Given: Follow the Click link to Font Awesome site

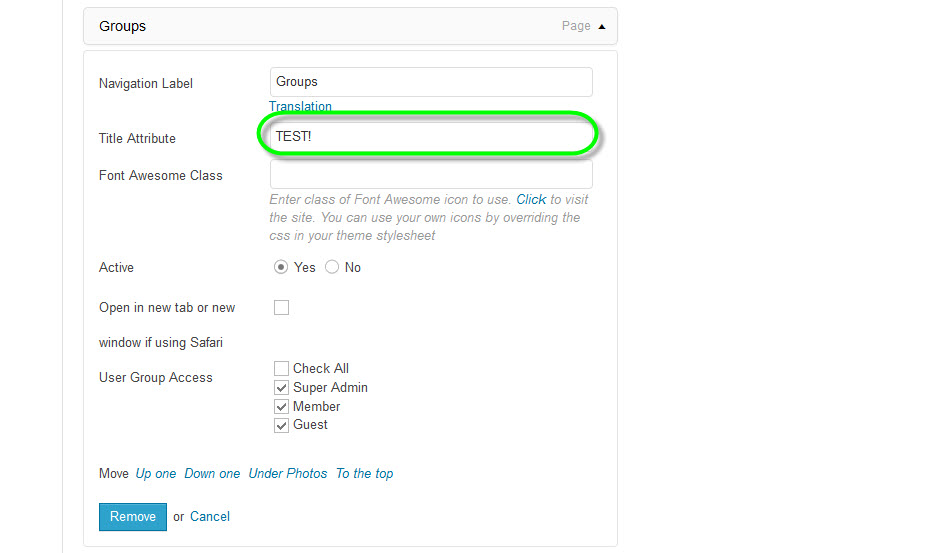Looking at the screenshot, I should pyautogui.click(x=531, y=199).
